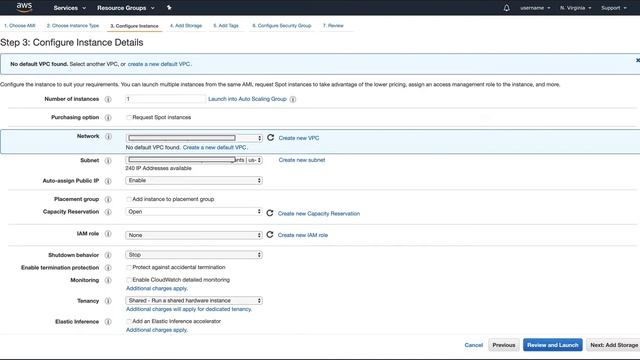Go to 1. Choose AMI step

pos(20,26)
